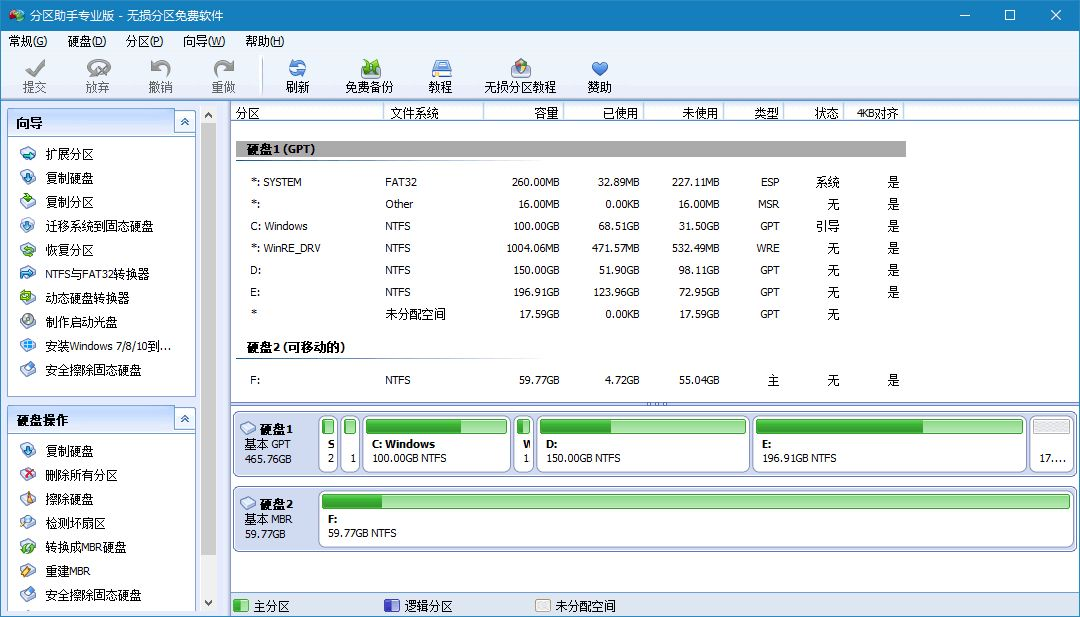Collapse the 向导 panel
1080x617 pixels.
pos(185,123)
